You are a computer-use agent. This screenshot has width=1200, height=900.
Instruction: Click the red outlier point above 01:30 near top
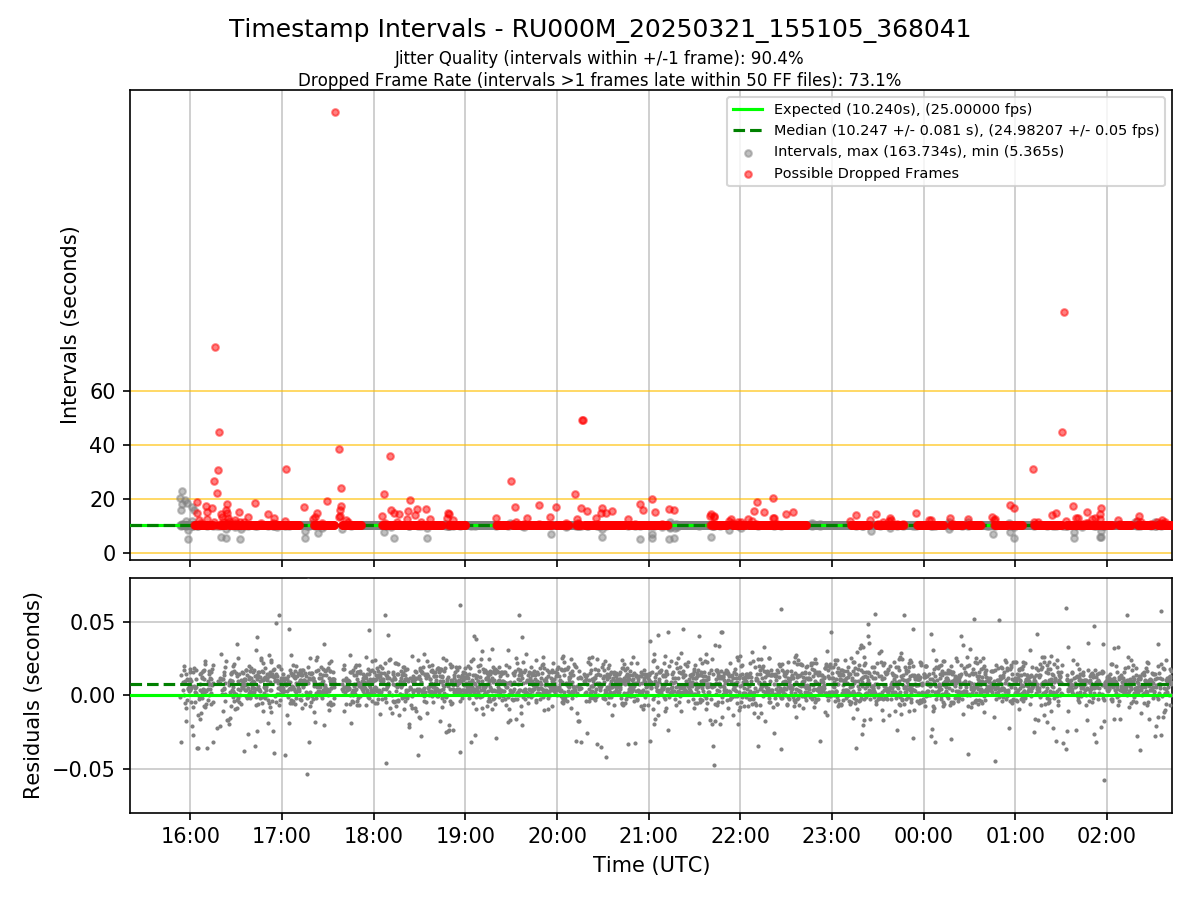pyautogui.click(x=1064, y=312)
